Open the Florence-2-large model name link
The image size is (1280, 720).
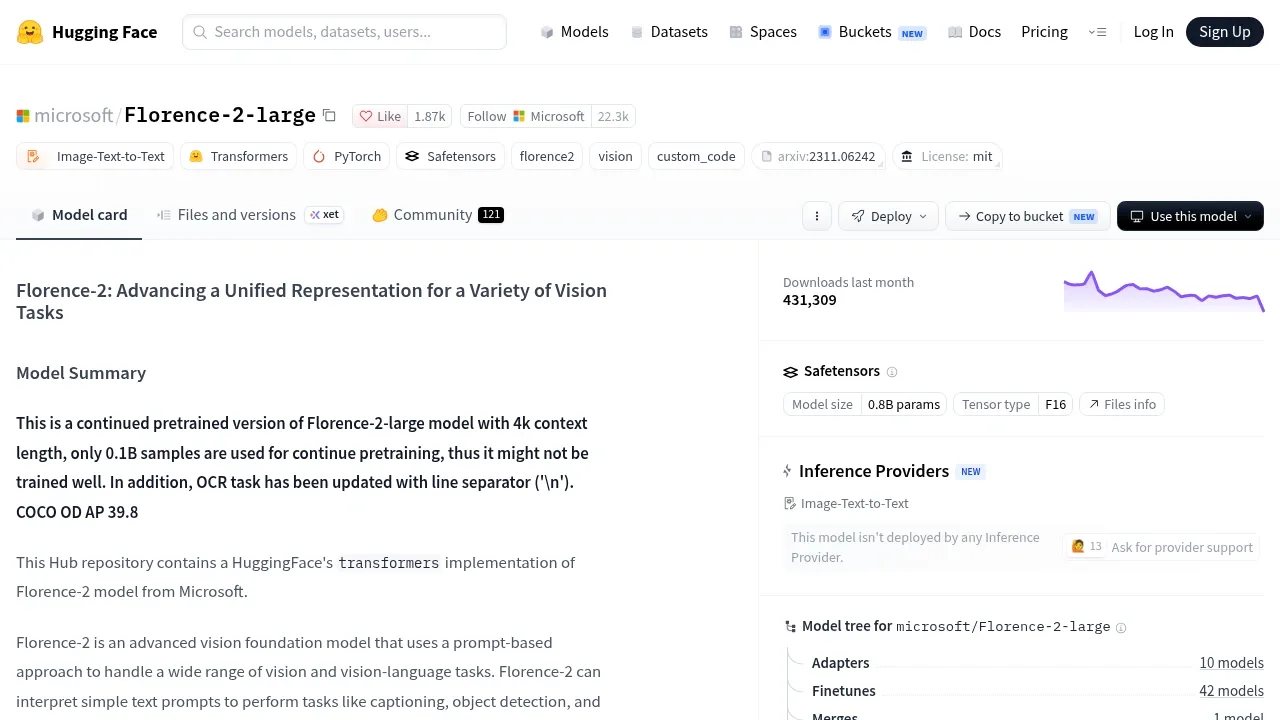click(x=220, y=115)
